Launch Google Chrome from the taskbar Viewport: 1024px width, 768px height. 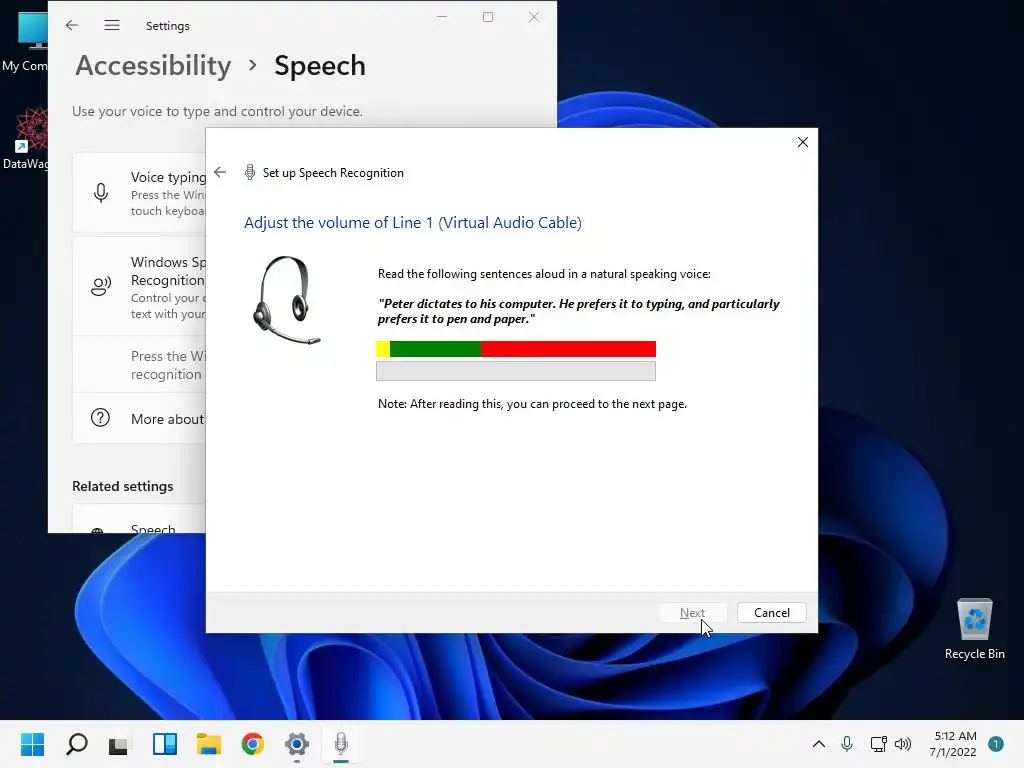pos(253,744)
